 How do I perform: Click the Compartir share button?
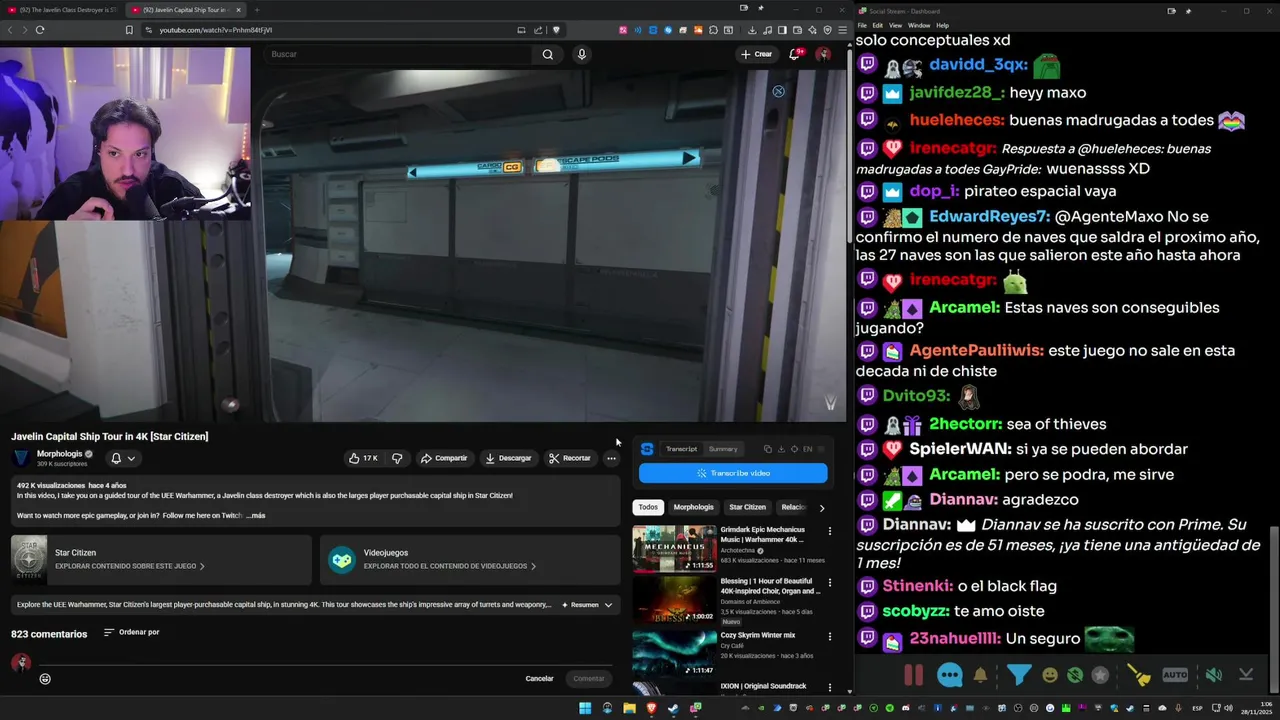444,458
